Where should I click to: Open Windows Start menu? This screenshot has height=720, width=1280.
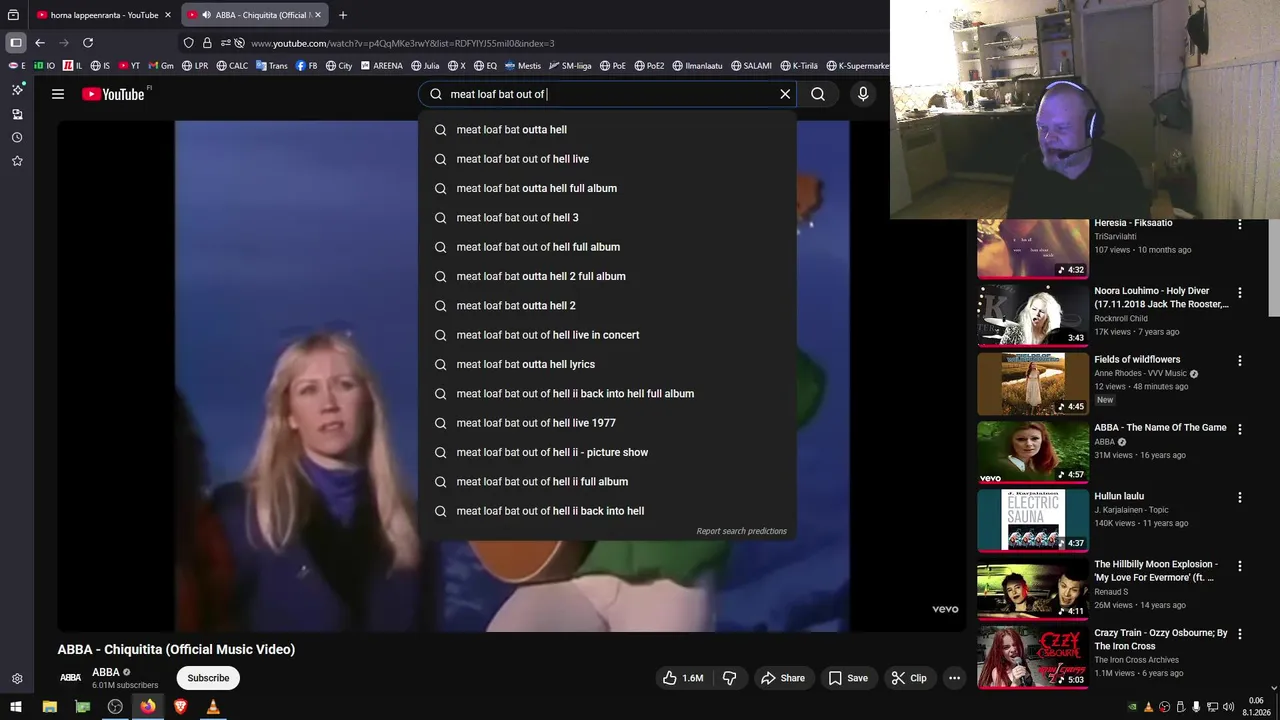click(16, 707)
